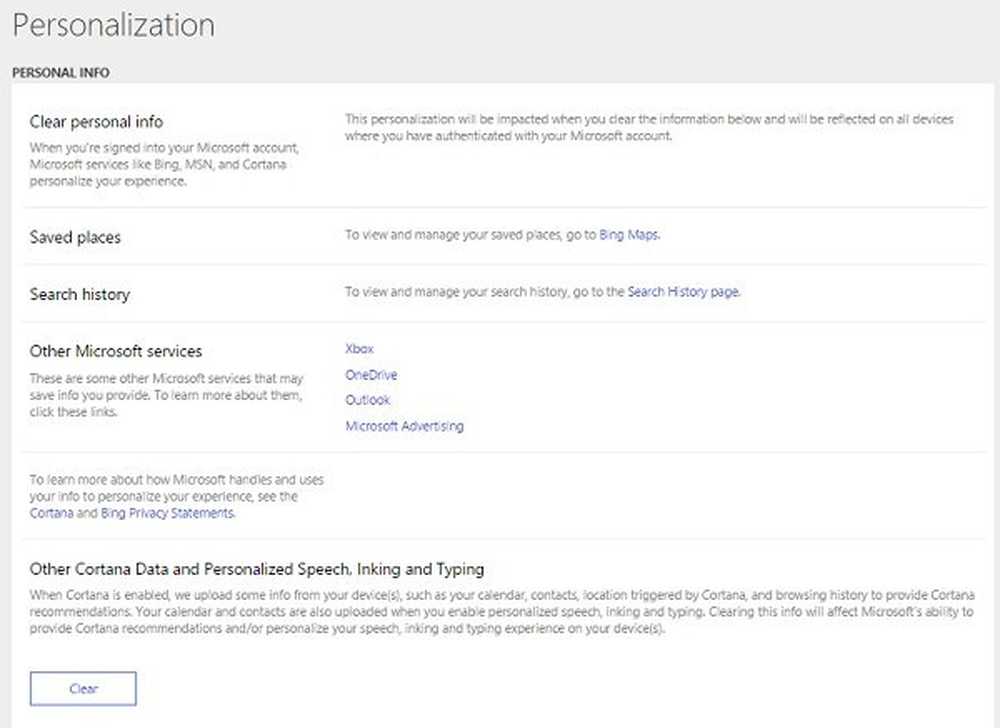Click the Saved places heading
The width and height of the screenshot is (1000, 728).
pos(75,238)
